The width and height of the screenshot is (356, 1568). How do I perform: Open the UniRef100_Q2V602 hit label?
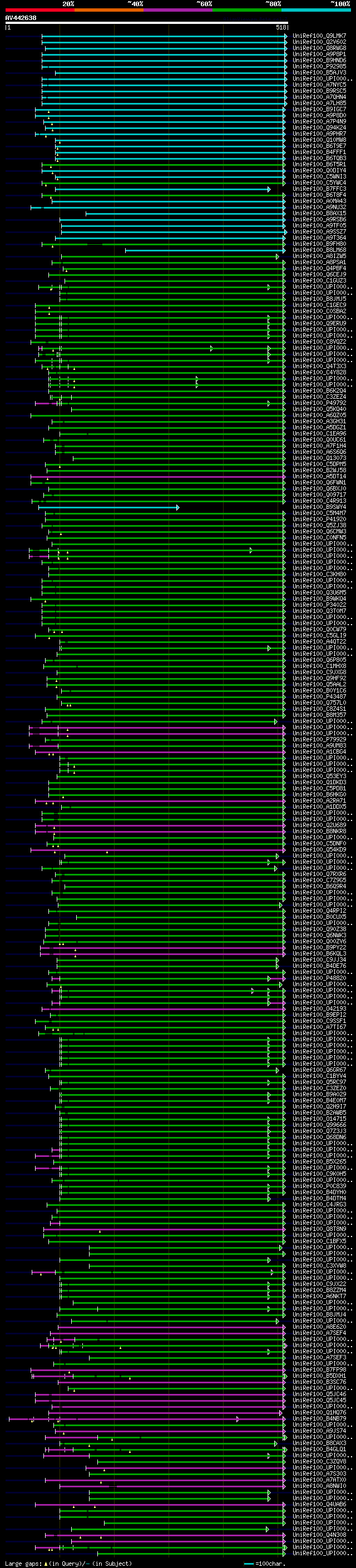point(319,42)
